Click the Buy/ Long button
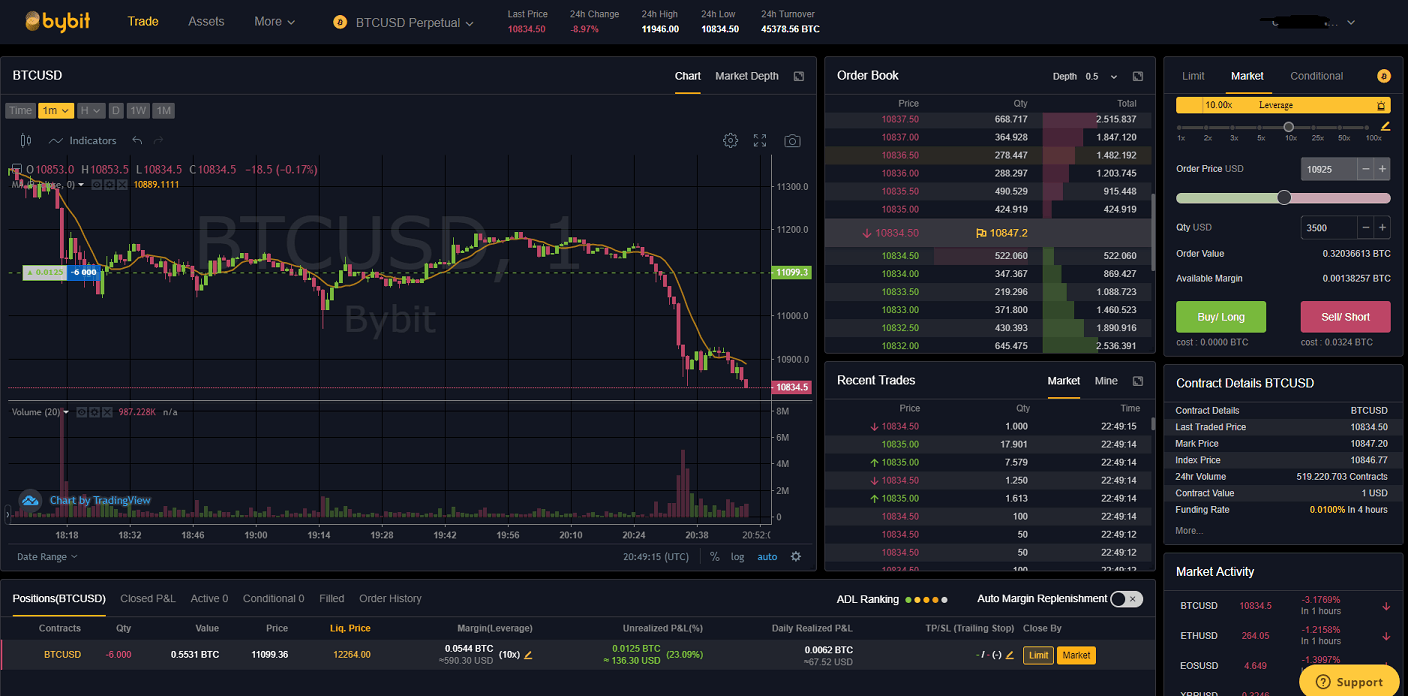Screen dimensions: 1408x696 coord(1221,317)
